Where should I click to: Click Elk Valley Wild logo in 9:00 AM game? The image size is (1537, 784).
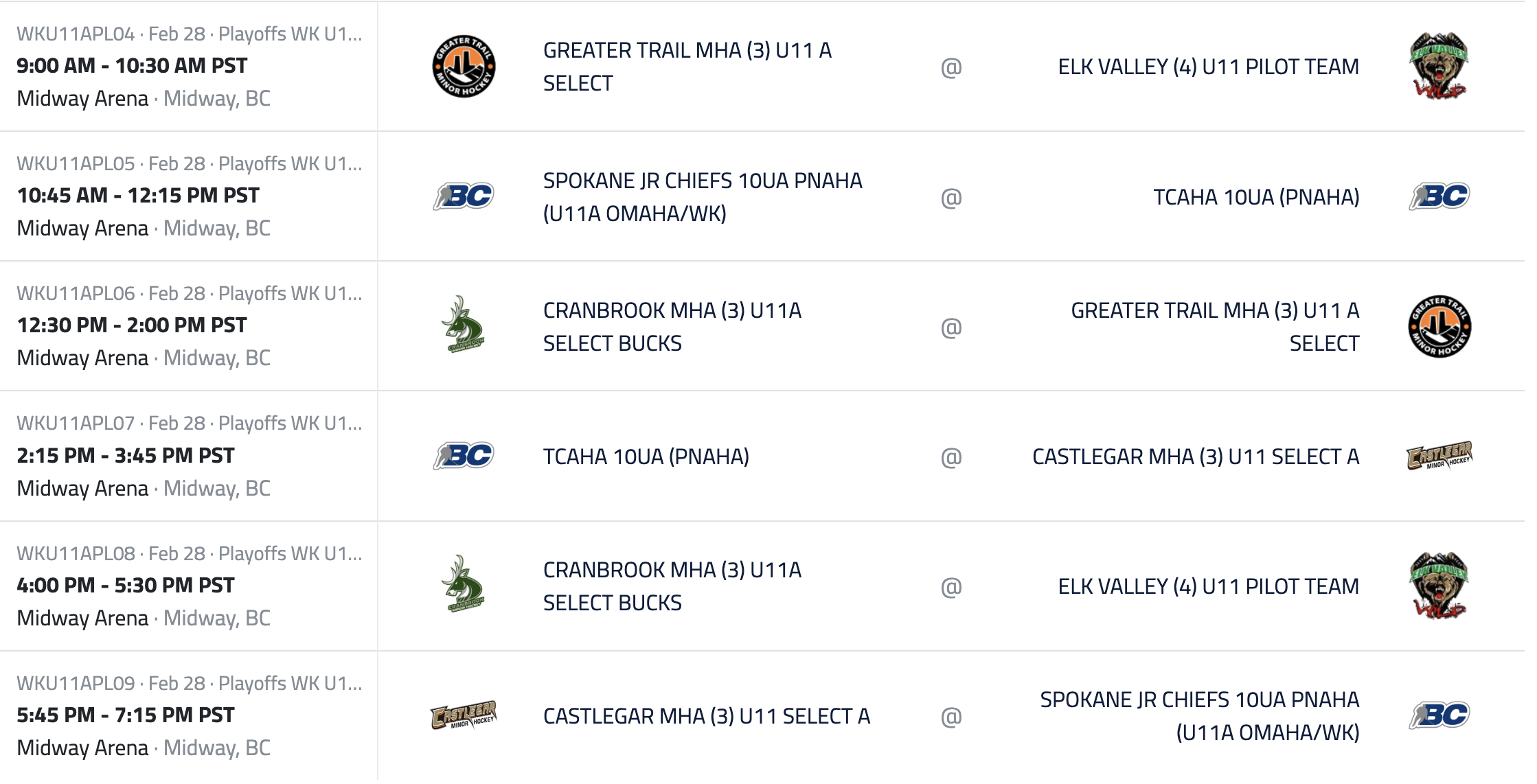(x=1439, y=67)
